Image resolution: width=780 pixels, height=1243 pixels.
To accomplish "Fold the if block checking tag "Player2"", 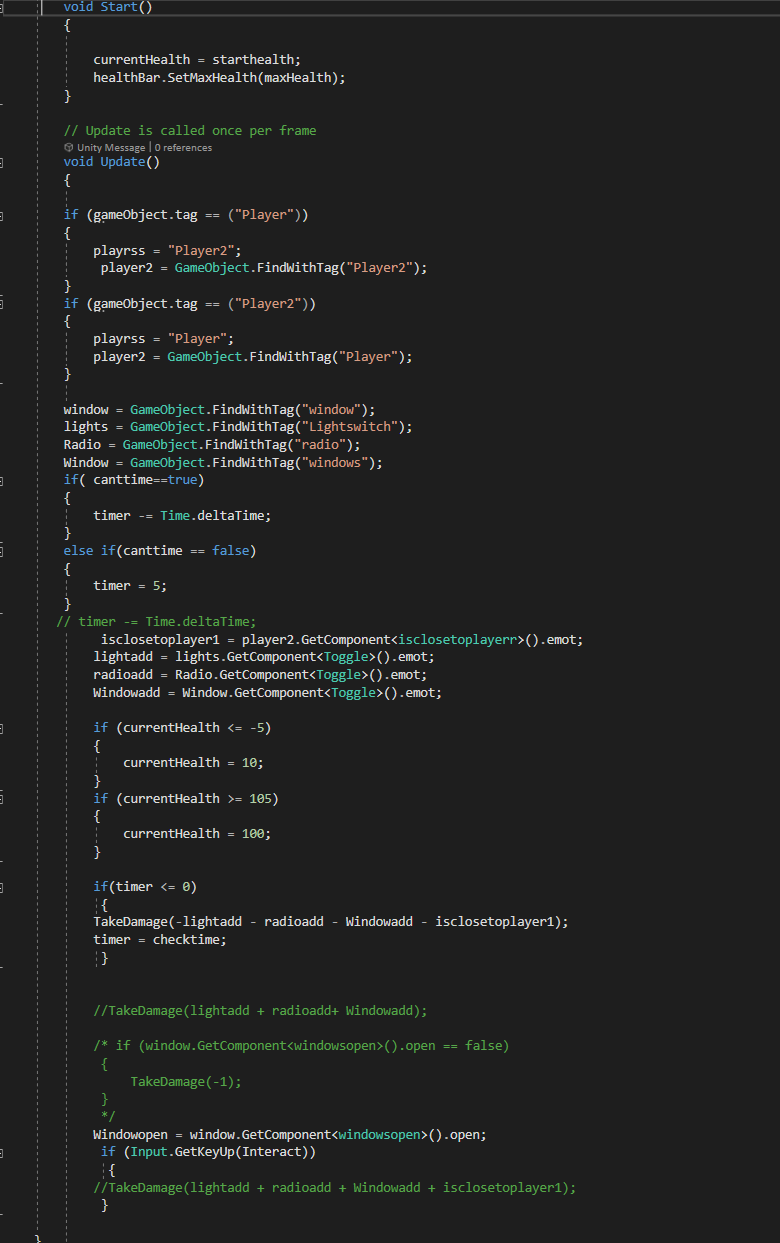I will click(x=2, y=304).
